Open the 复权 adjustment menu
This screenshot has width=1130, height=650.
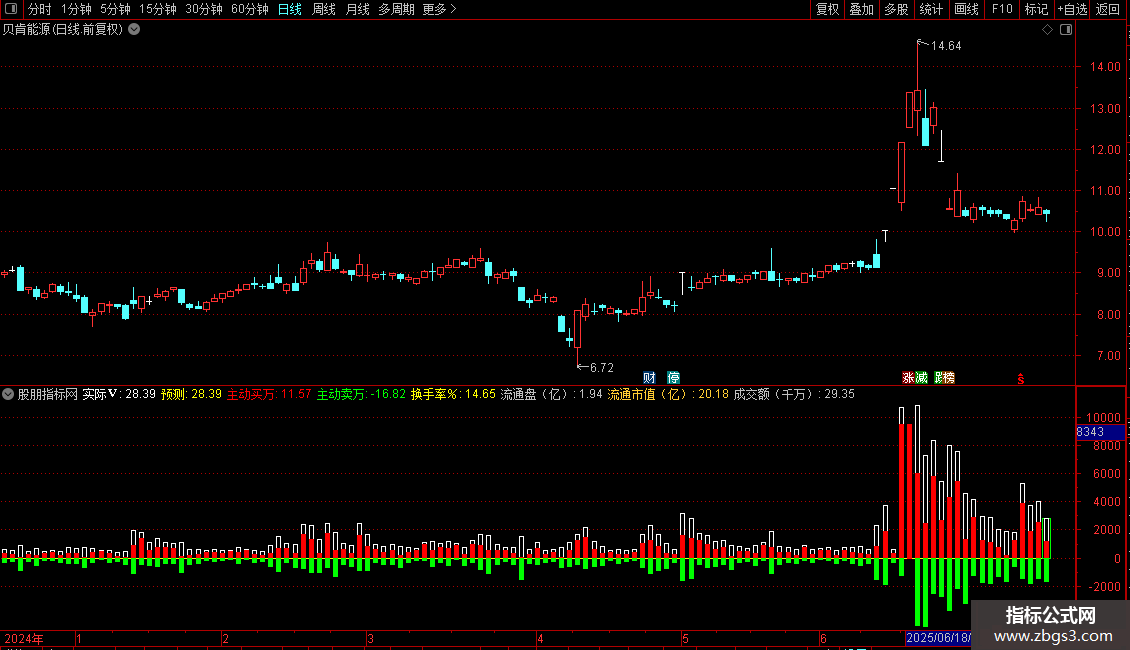[x=827, y=9]
